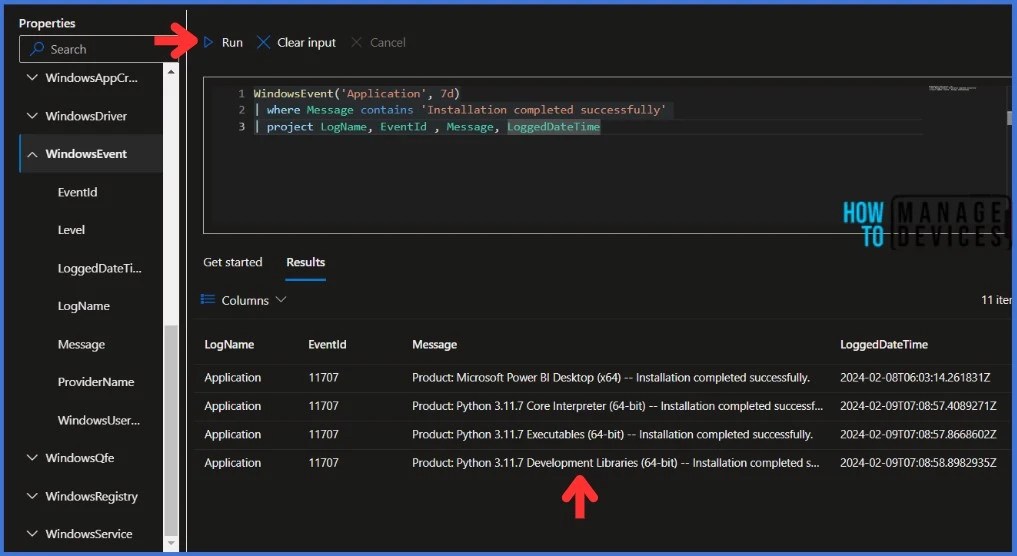Click the Cancel button label
1017x556 pixels.
(x=388, y=42)
